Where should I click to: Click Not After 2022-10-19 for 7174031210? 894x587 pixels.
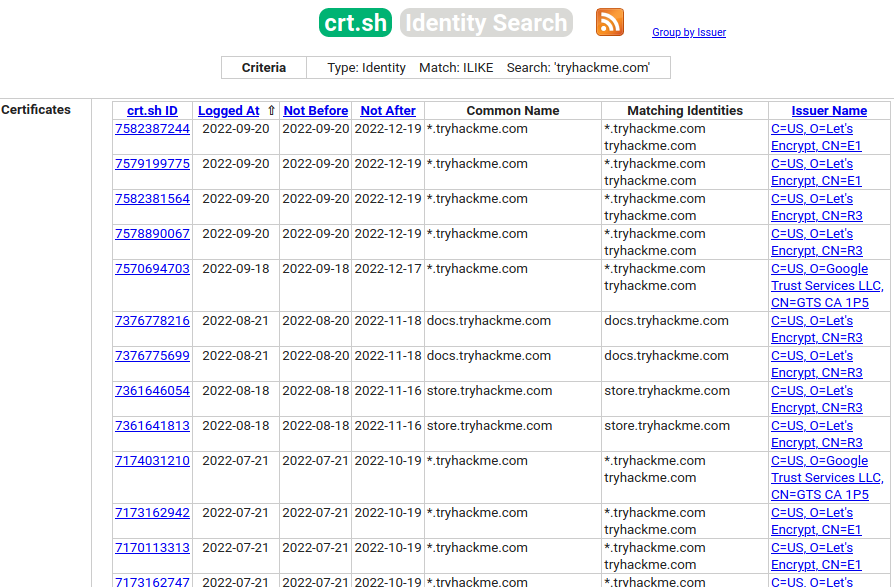click(388, 460)
